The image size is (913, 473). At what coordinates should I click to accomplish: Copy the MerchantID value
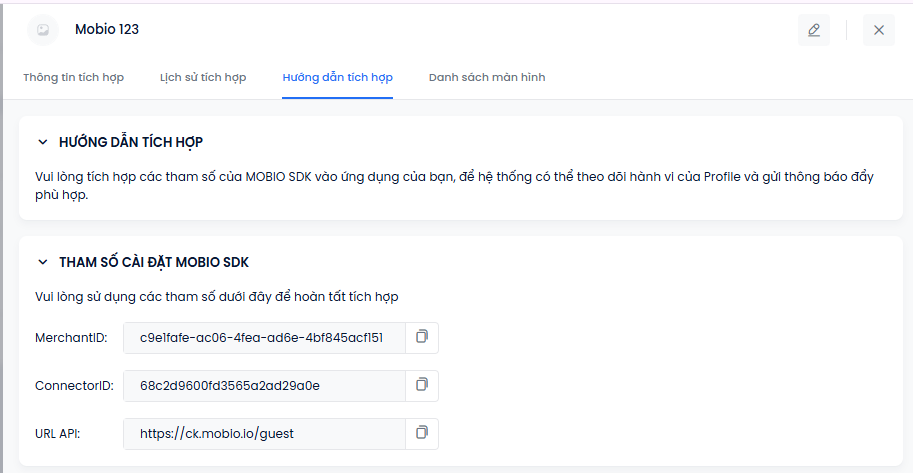422,337
